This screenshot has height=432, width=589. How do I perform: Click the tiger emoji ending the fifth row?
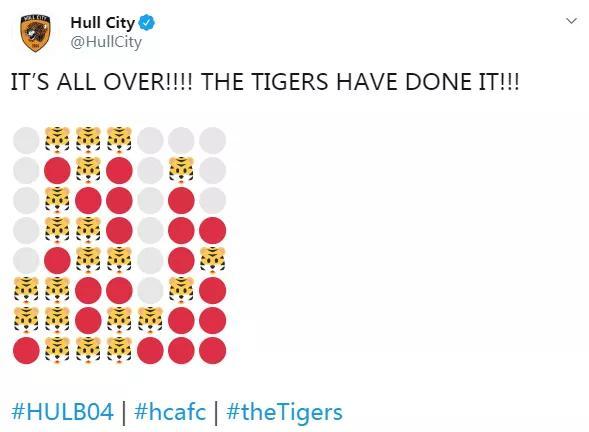coord(213,261)
